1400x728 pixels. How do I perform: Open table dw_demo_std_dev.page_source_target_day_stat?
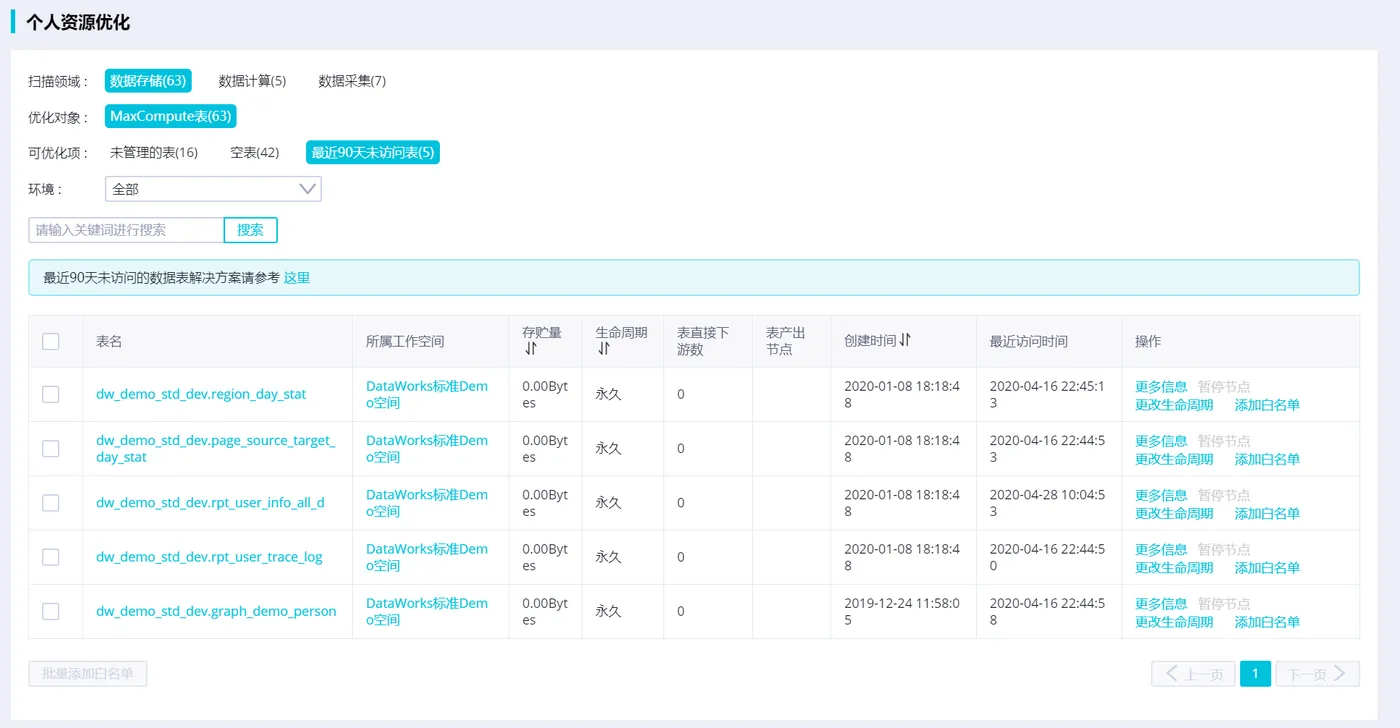[216, 448]
